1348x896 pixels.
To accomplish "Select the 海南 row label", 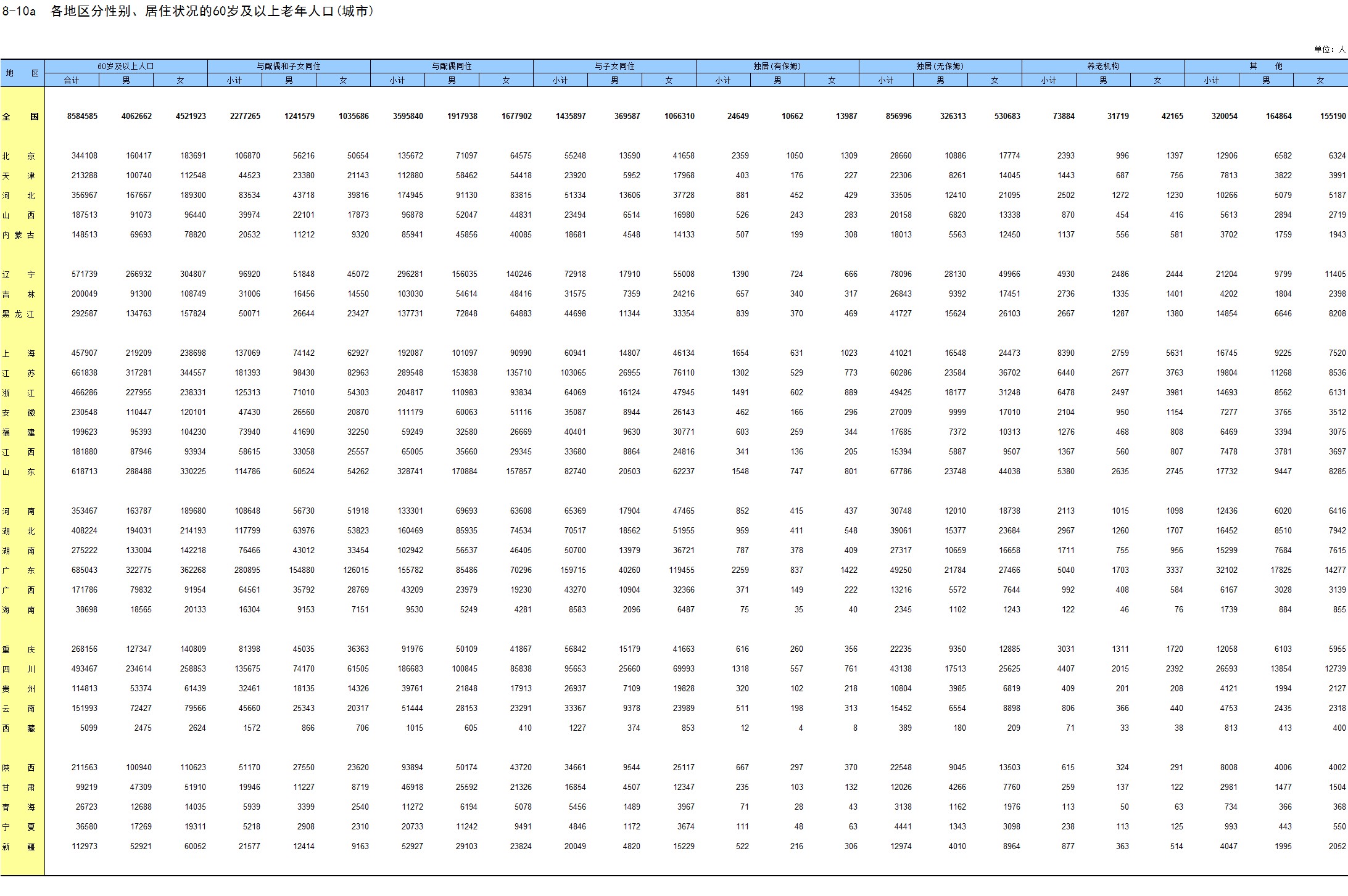I will pyautogui.click(x=19, y=610).
